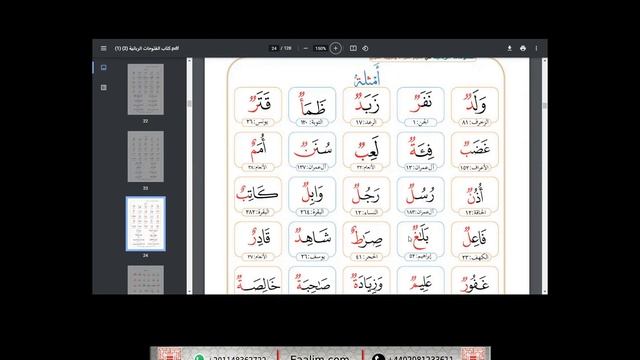The height and width of the screenshot is (360, 640).
Task: Edit the current page number field
Action: pos(274,48)
